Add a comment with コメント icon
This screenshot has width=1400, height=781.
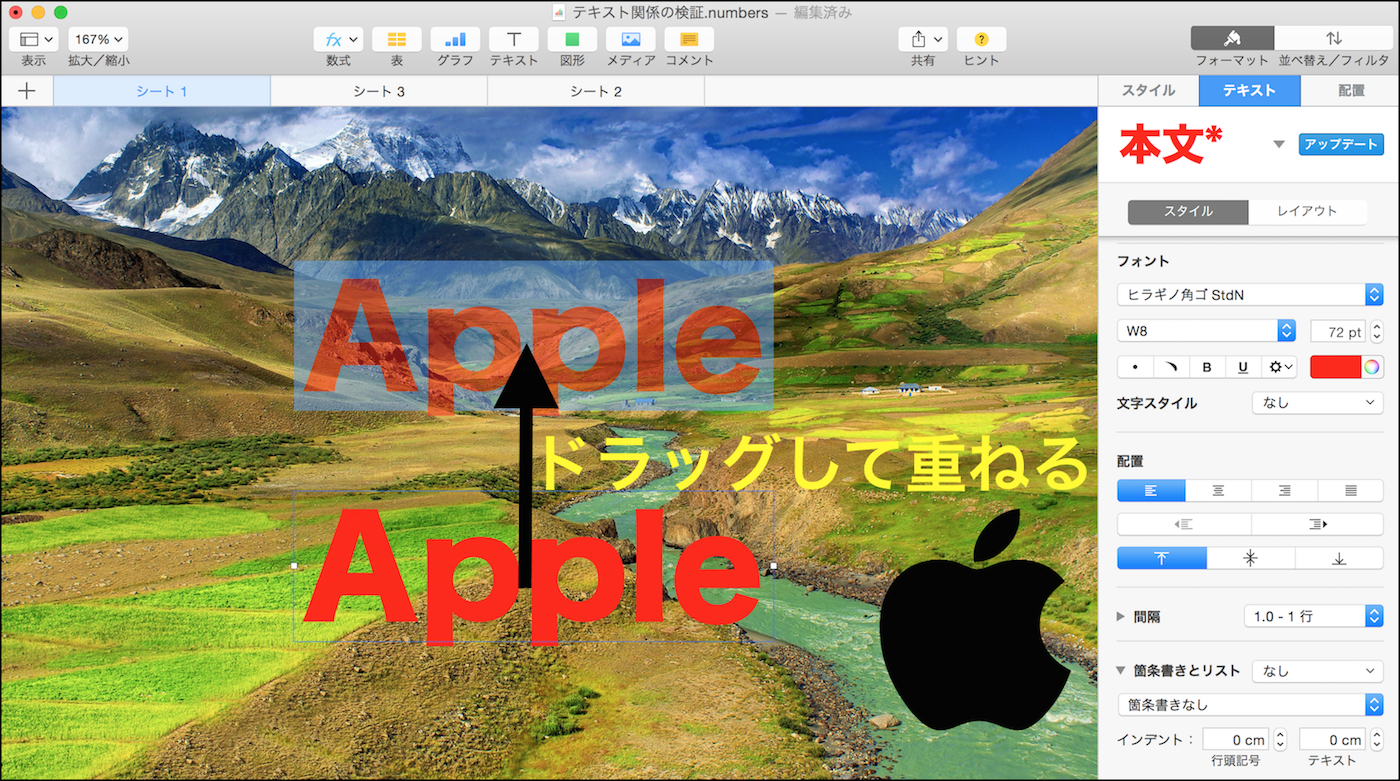[689, 40]
